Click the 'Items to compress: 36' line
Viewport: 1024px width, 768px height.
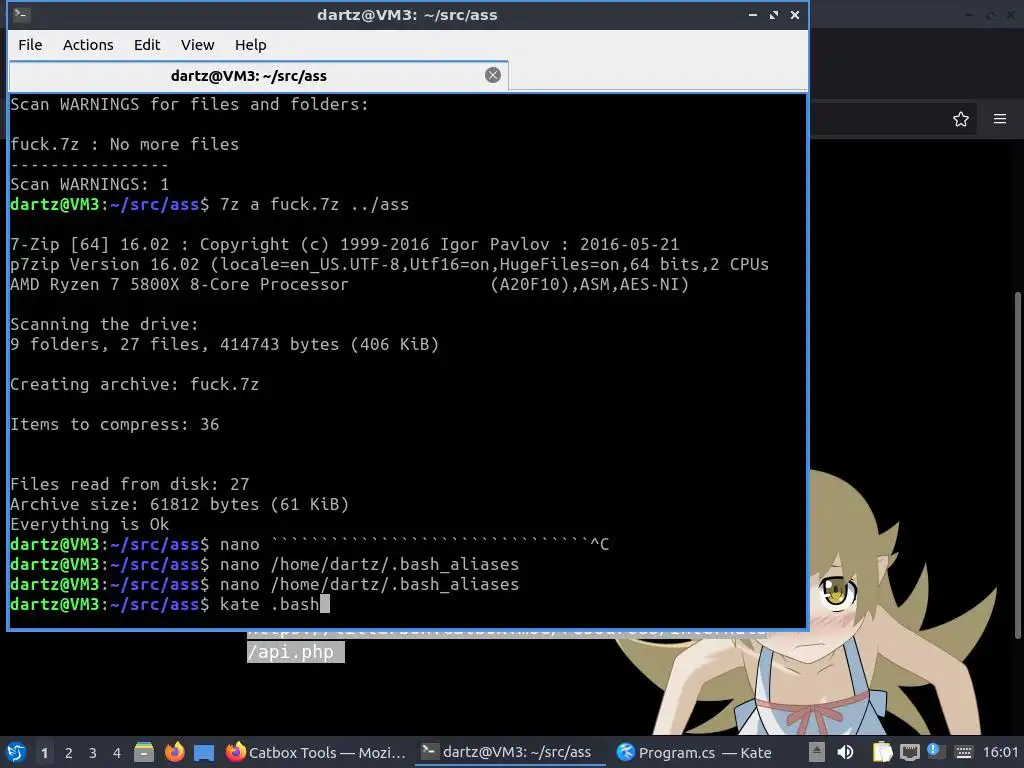click(x=114, y=424)
